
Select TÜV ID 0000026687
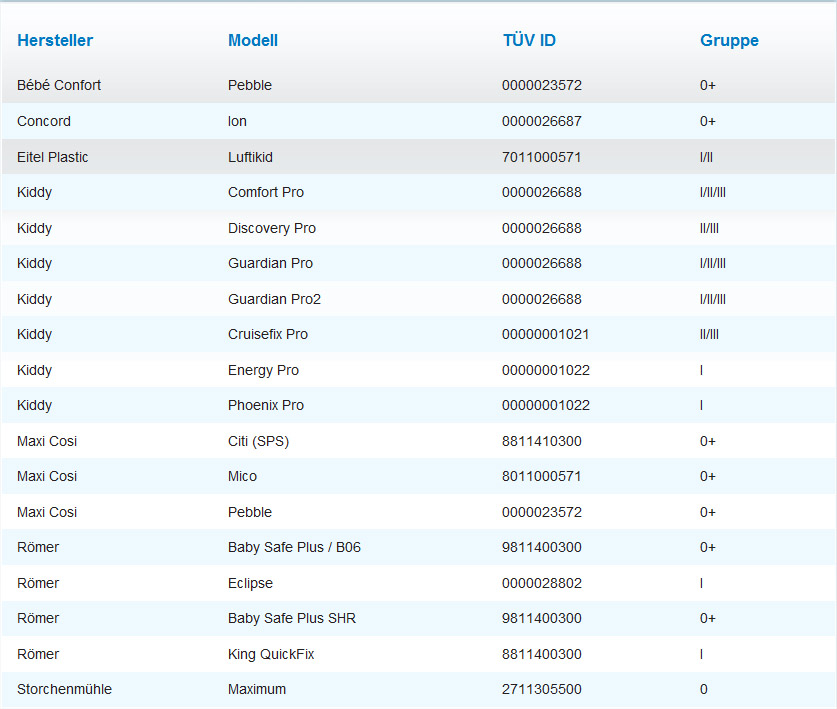[541, 121]
